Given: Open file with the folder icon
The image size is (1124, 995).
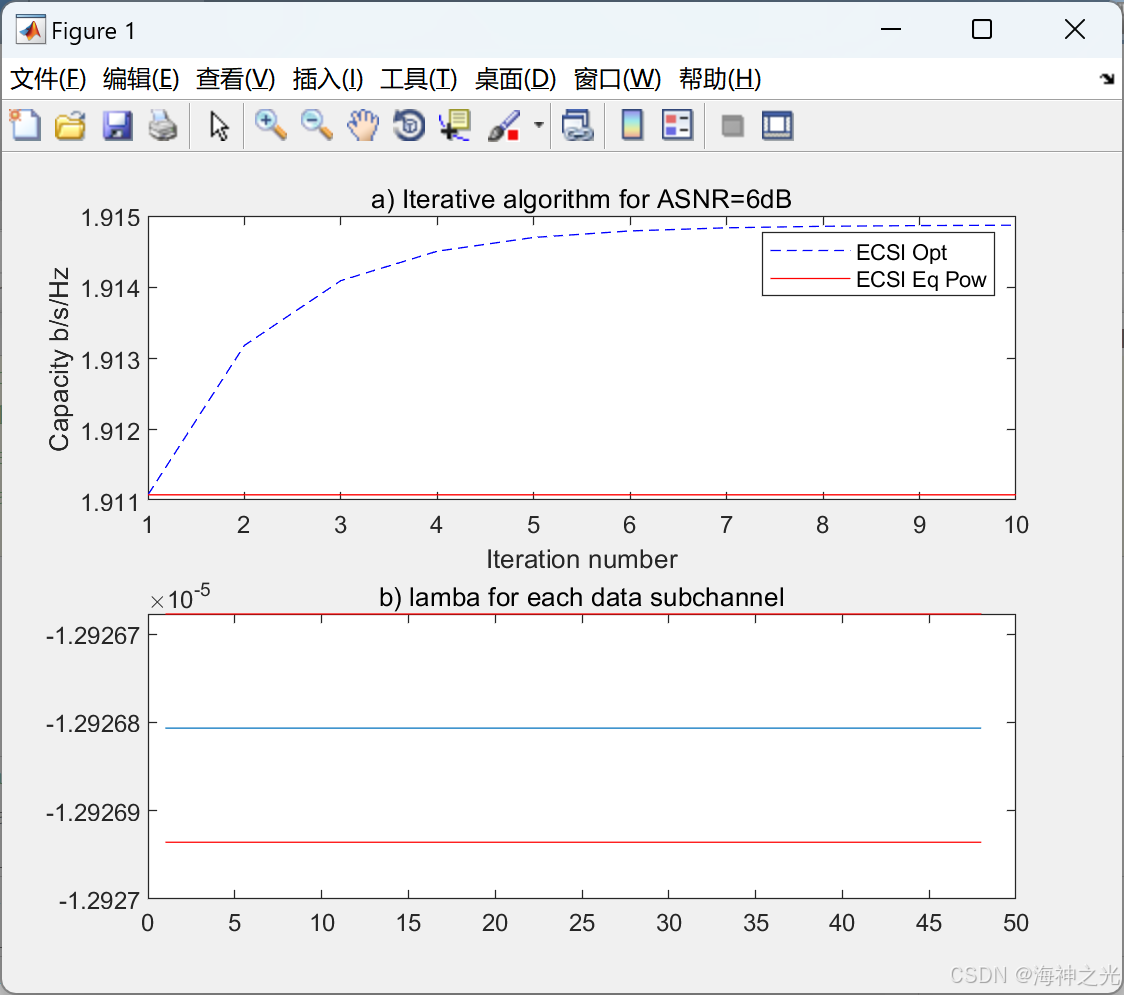Looking at the screenshot, I should pyautogui.click(x=70, y=125).
